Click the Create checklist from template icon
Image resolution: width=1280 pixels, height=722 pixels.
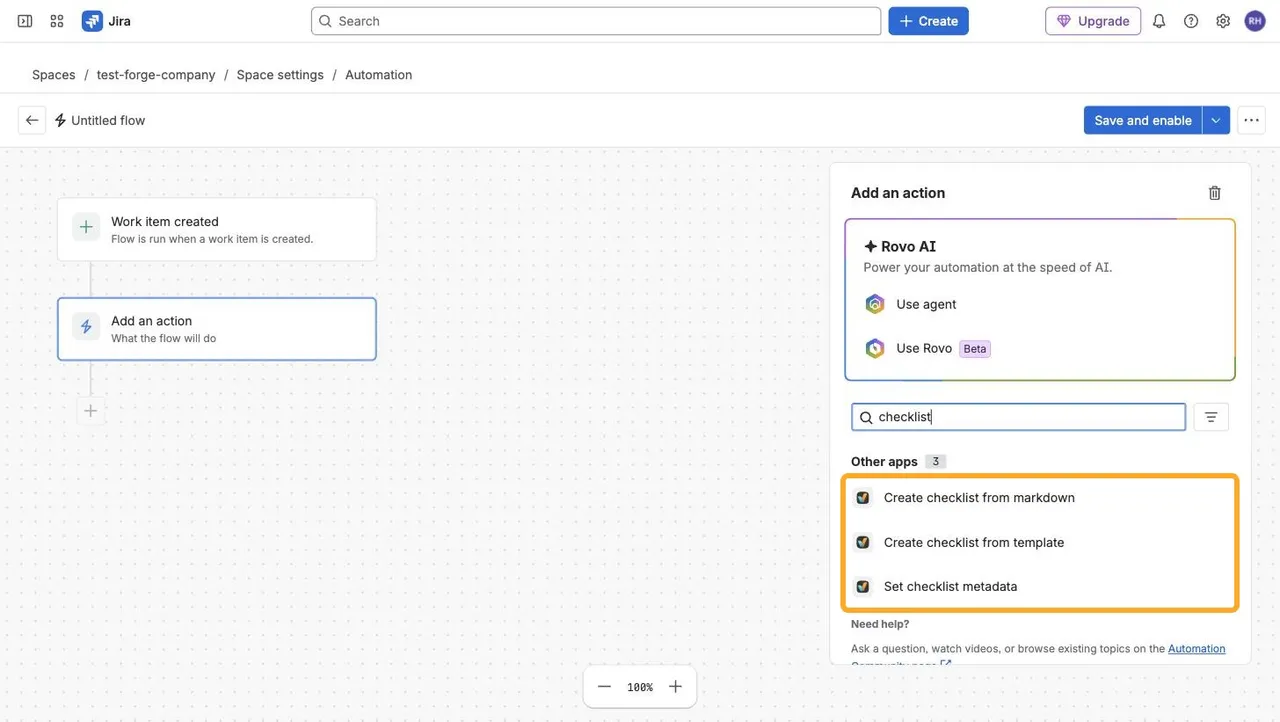coord(862,542)
